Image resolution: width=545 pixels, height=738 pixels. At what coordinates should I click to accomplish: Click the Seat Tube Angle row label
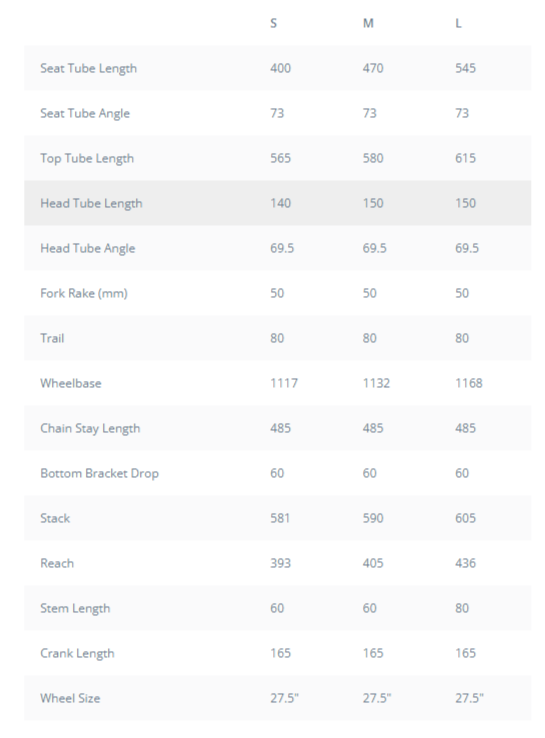85,113
